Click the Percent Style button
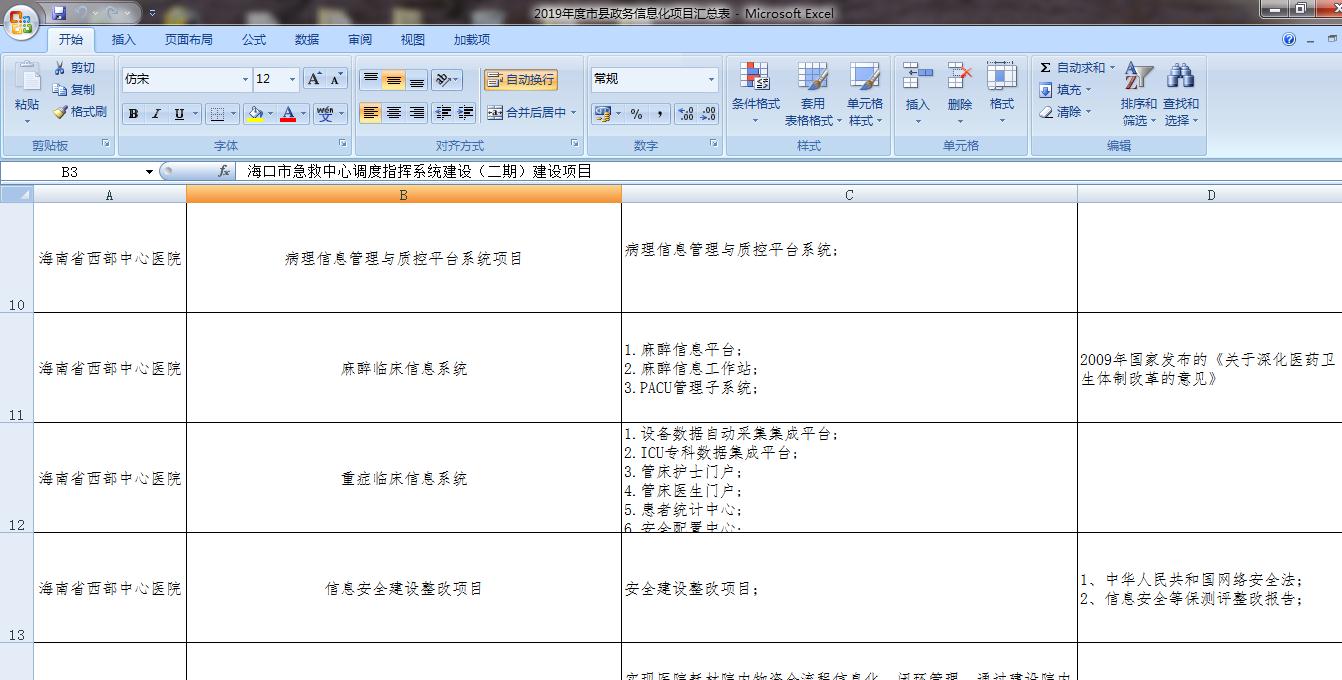1342x680 pixels. click(636, 114)
